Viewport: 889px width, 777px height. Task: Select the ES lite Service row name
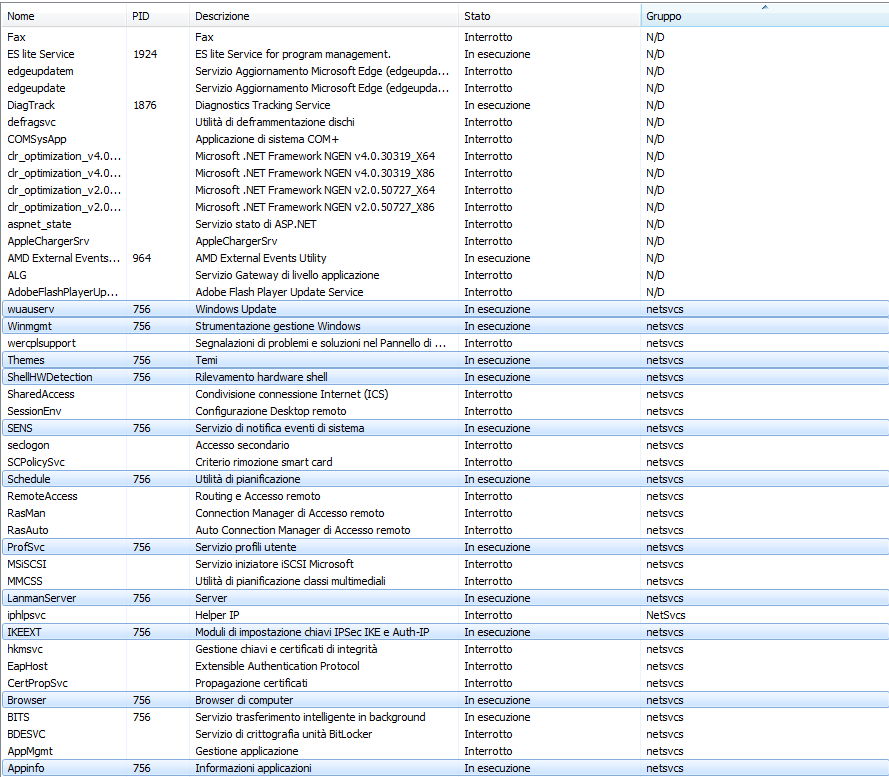pos(41,54)
